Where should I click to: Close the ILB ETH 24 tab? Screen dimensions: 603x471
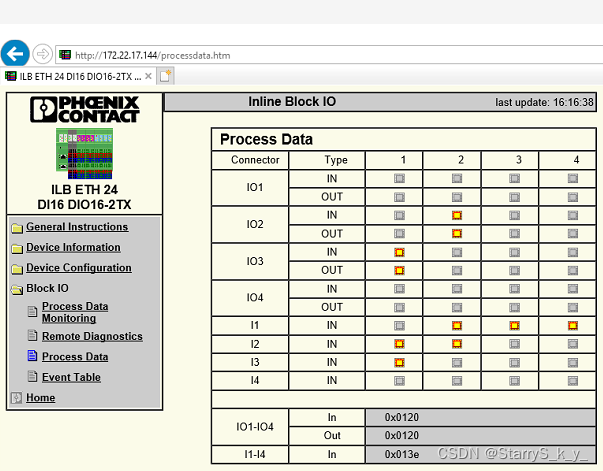[148, 76]
